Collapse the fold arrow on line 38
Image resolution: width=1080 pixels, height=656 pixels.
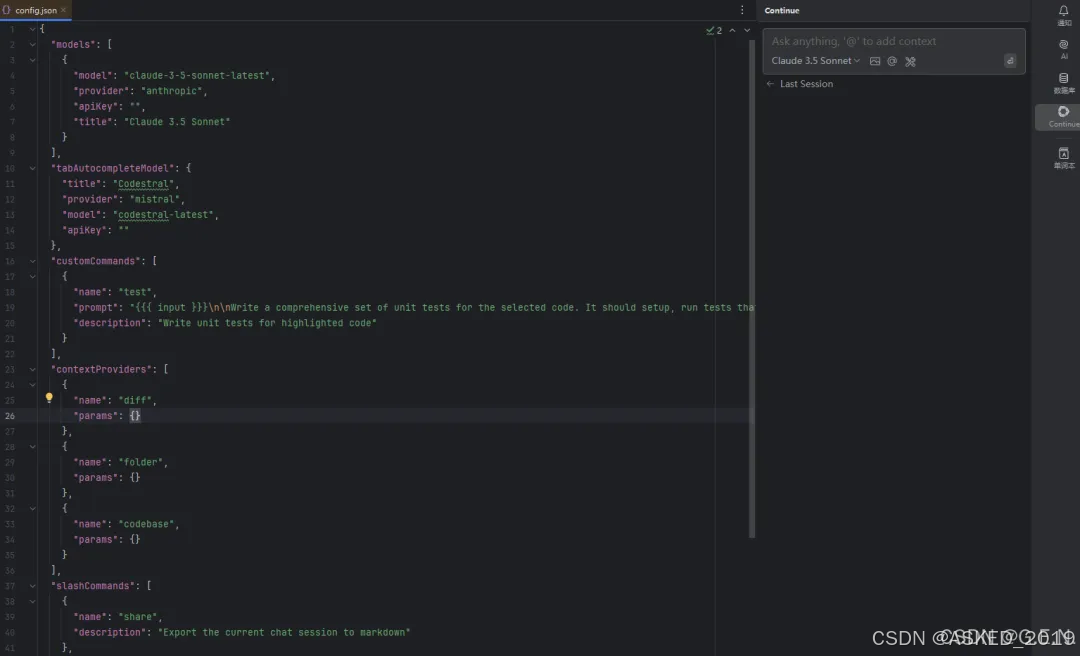32,601
